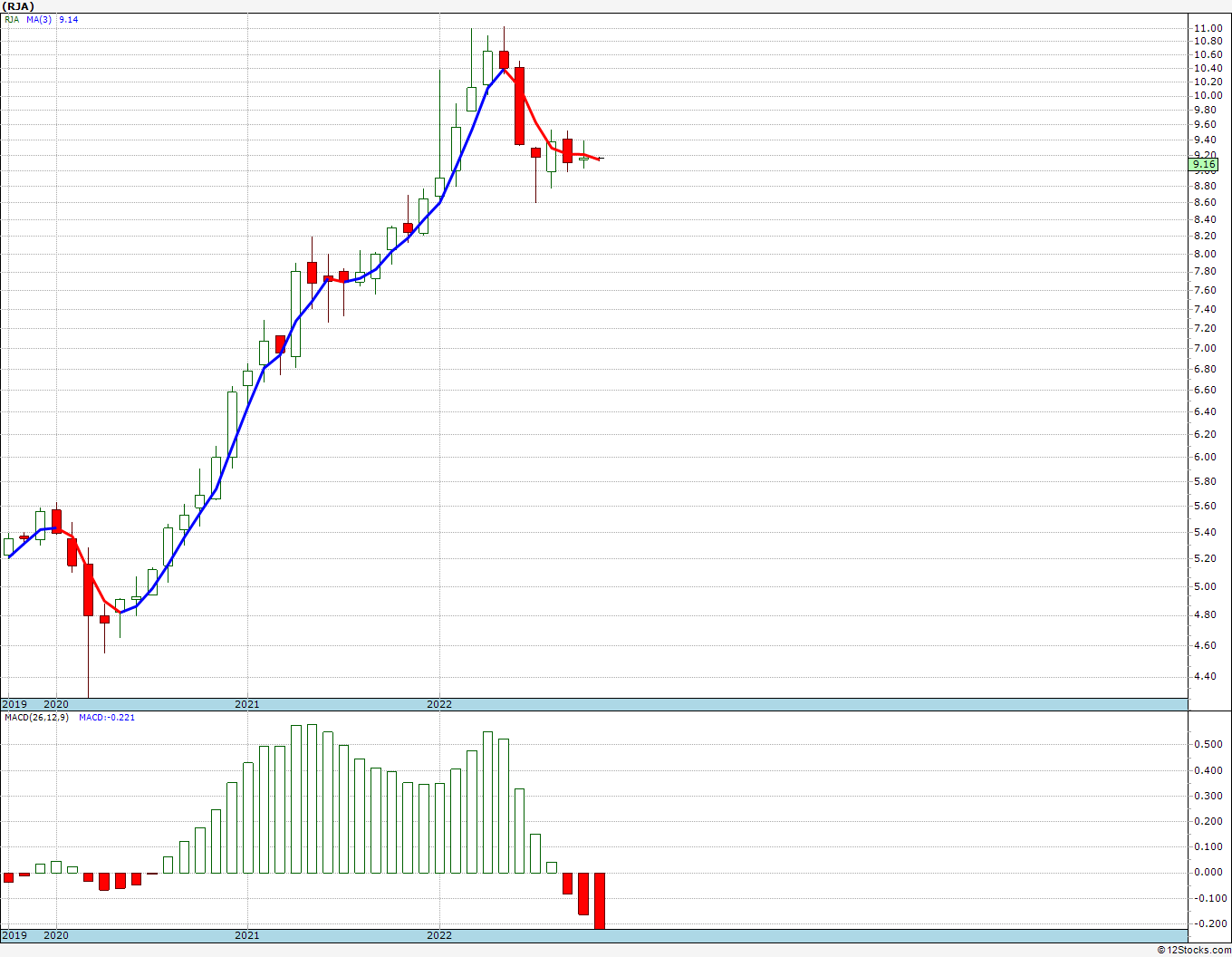The height and width of the screenshot is (957, 1232).
Task: Click 2019 on the price chart time axis
Action: (x=14, y=704)
